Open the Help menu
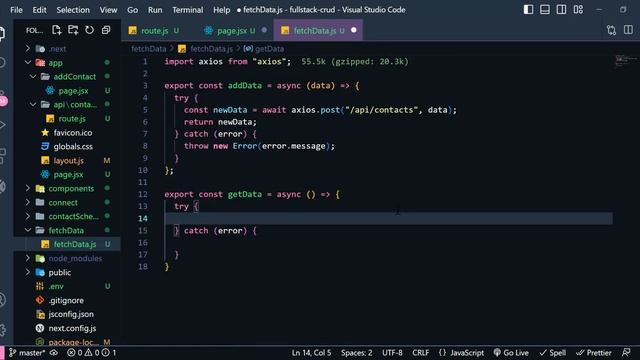The height and width of the screenshot is (360, 640). pos(221,10)
